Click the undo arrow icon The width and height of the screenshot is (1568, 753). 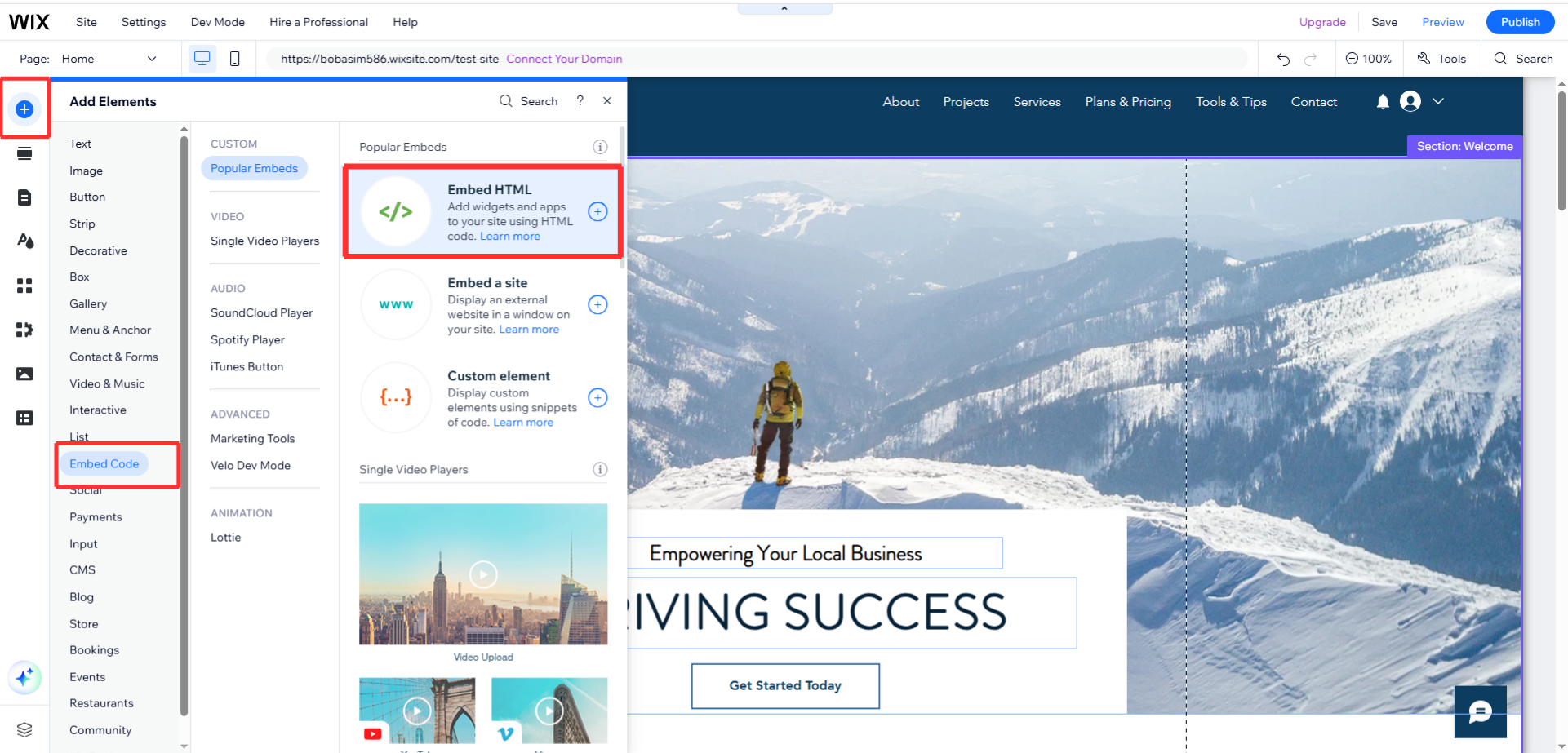[1283, 59]
